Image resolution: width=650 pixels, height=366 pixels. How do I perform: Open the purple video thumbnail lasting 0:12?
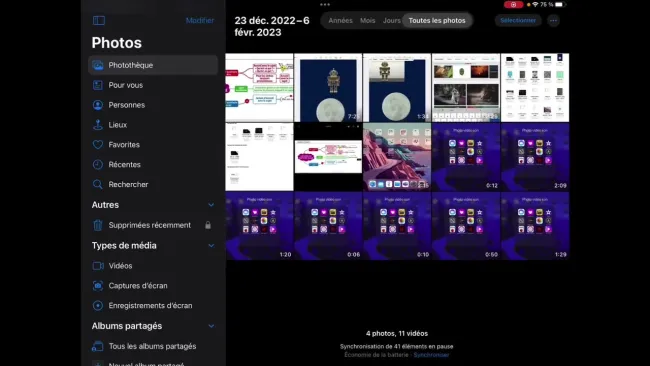466,157
